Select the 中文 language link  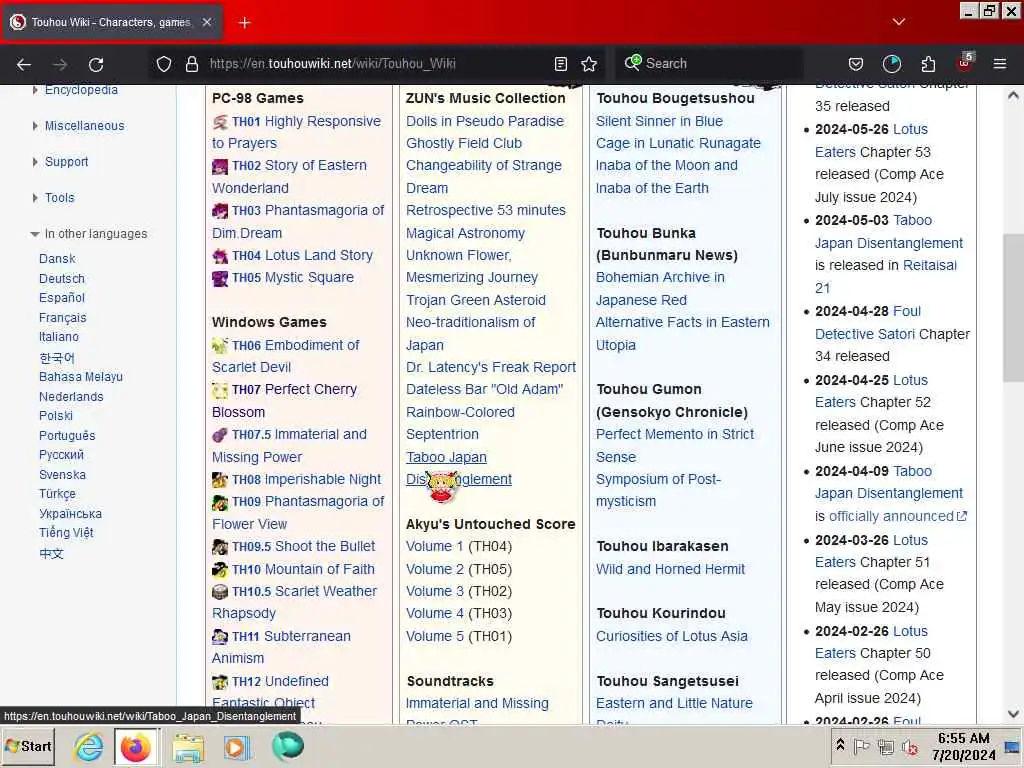[x=52, y=554]
